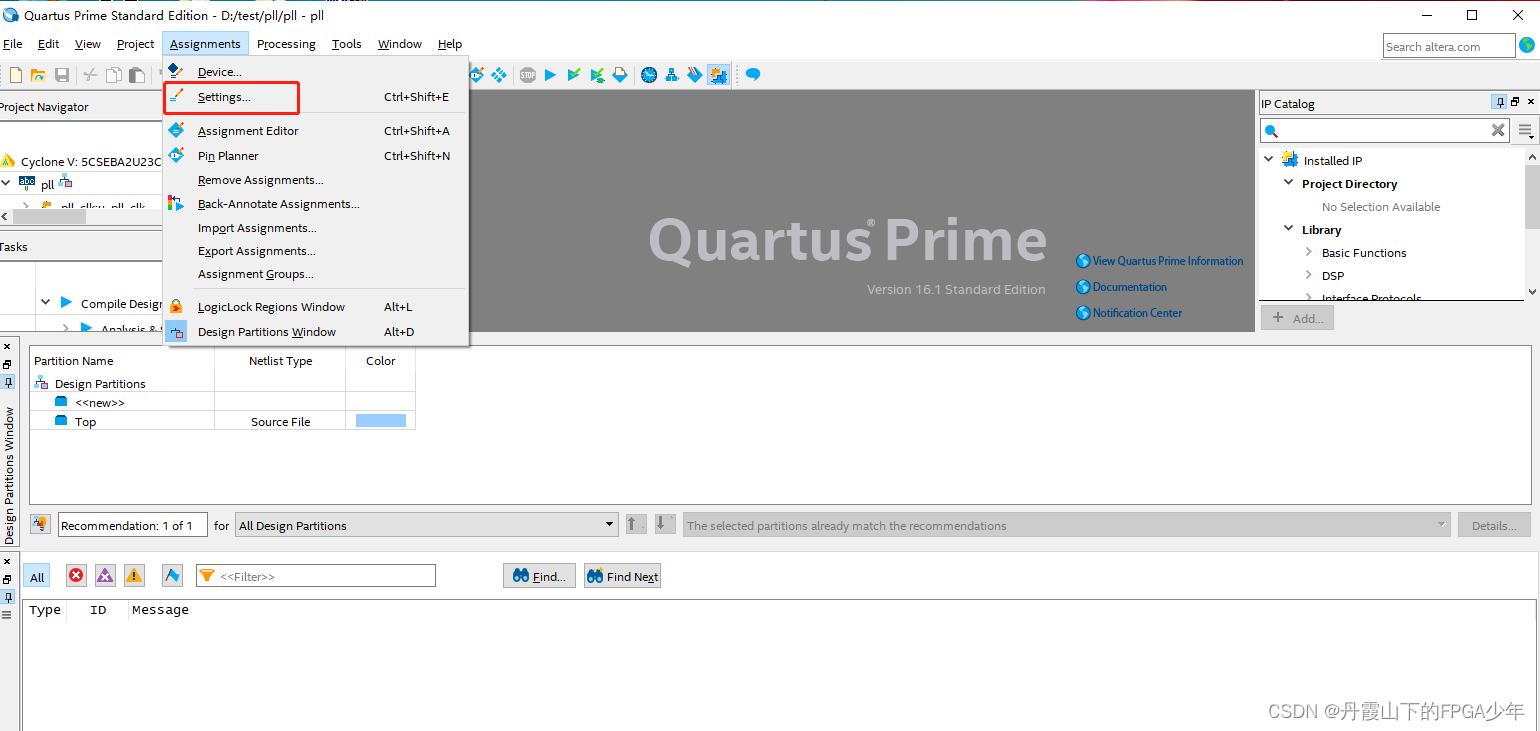Click the Start Analysis & Synthesis checkmark icon

pos(574,75)
